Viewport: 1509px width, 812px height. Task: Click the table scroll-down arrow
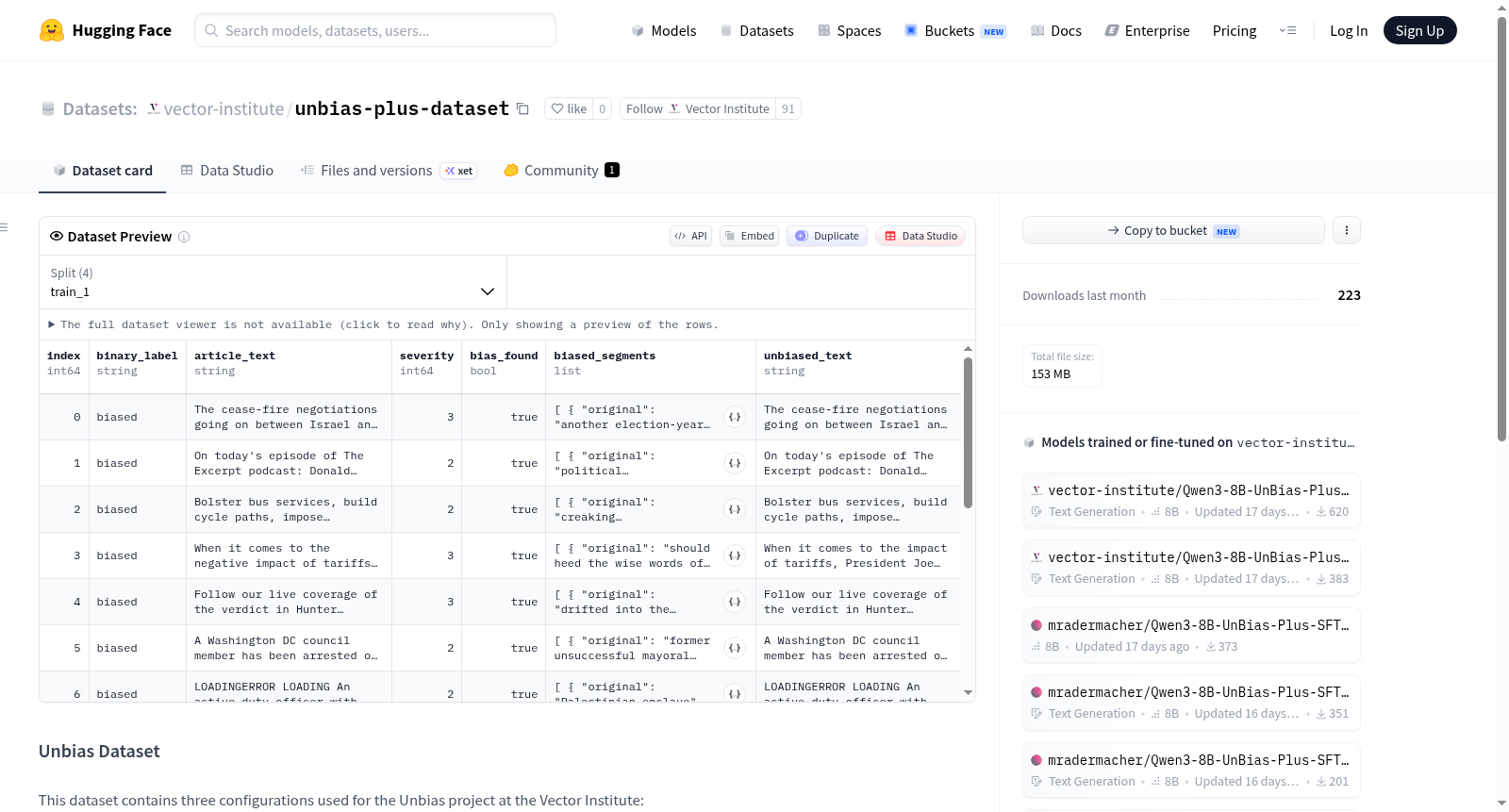(x=968, y=692)
